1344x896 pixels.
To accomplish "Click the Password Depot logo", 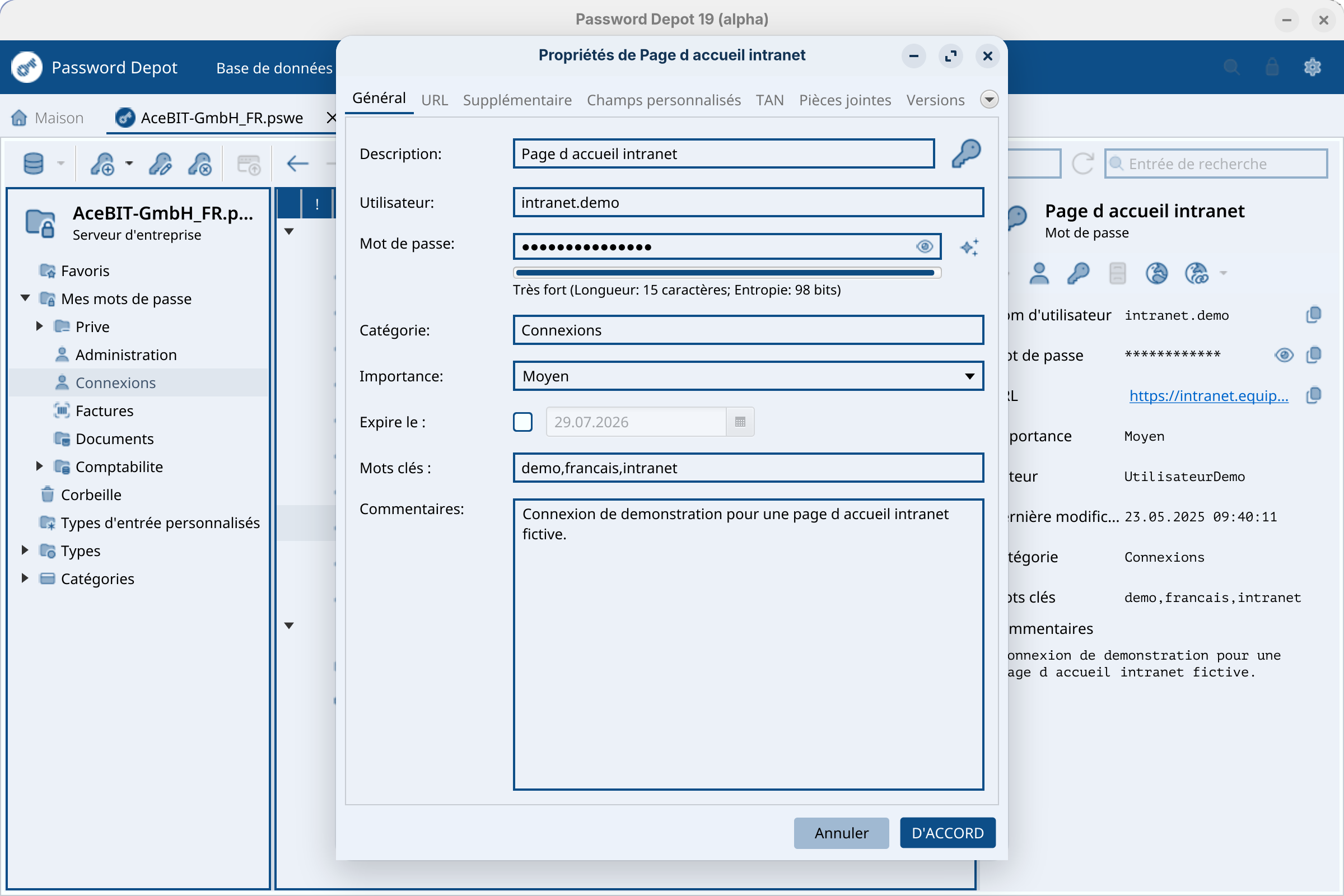I will pyautogui.click(x=26, y=67).
